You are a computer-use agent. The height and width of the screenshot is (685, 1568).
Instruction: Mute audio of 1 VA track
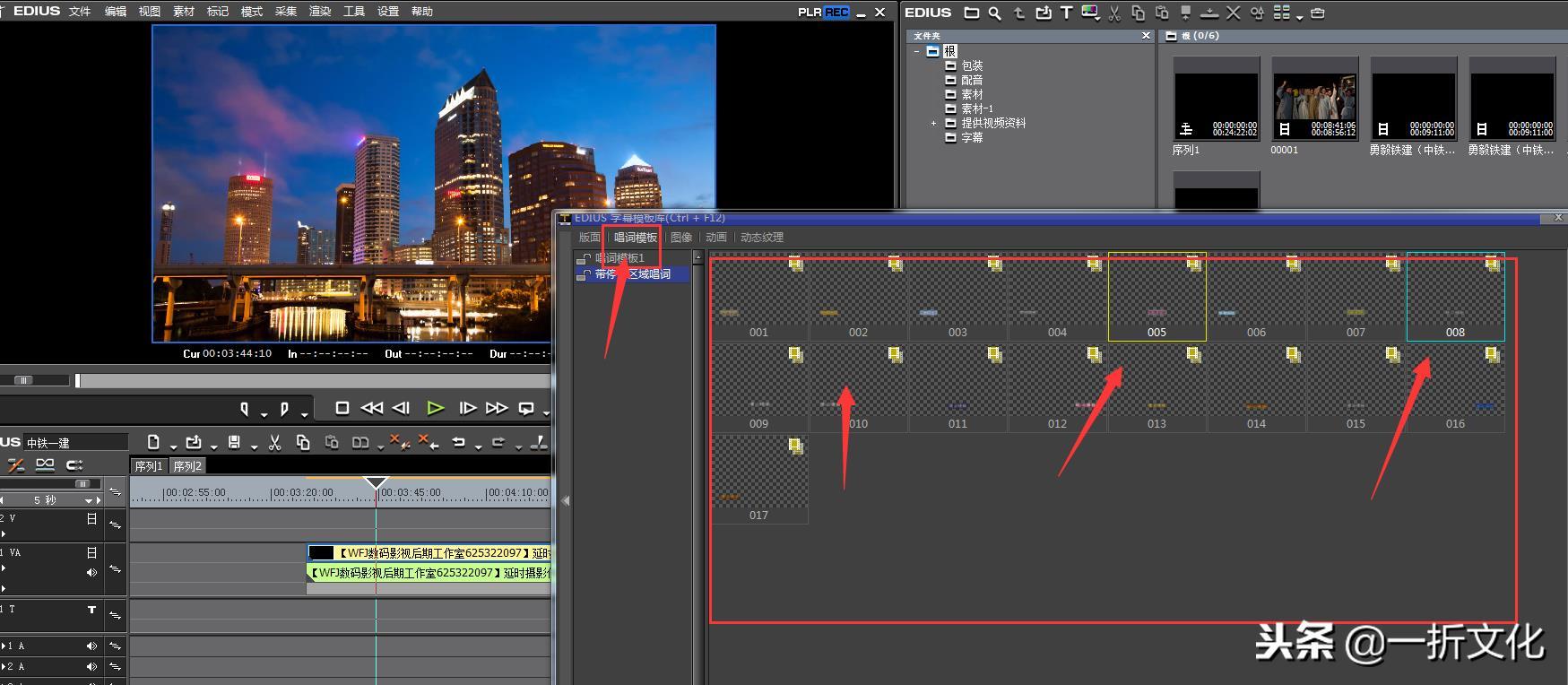tap(91, 572)
